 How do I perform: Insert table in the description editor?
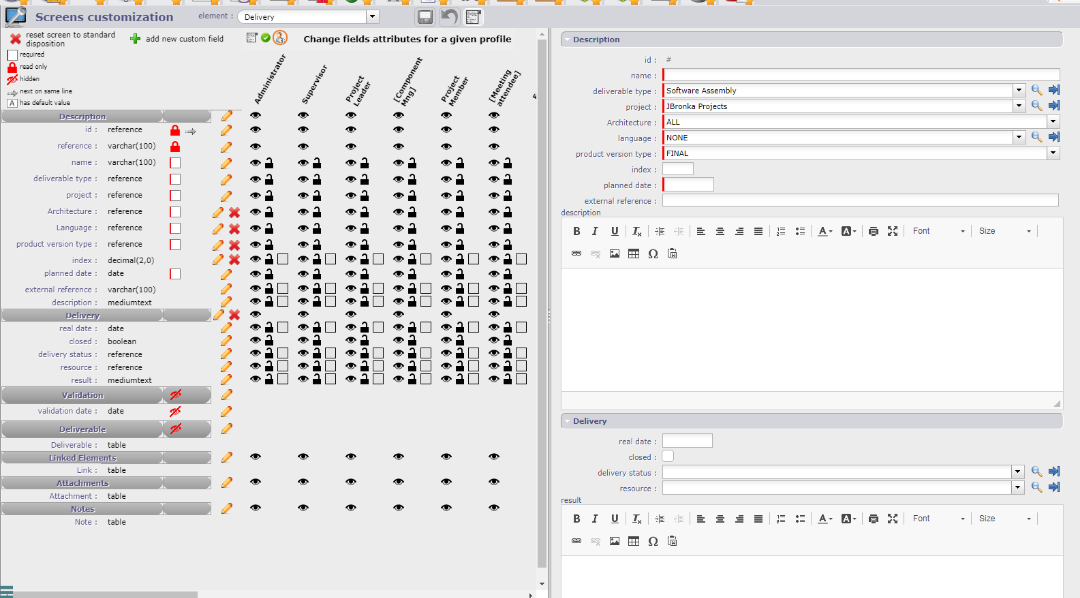633,254
